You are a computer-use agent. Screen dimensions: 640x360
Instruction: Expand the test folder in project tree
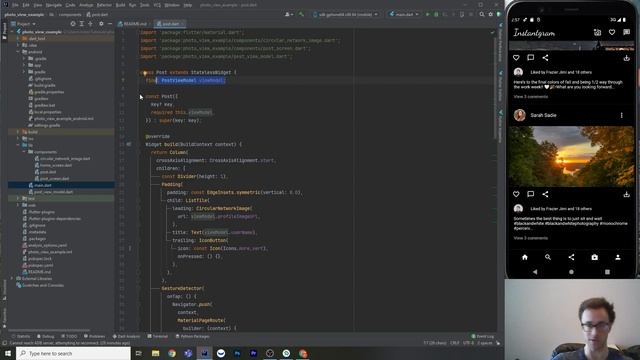(18, 198)
